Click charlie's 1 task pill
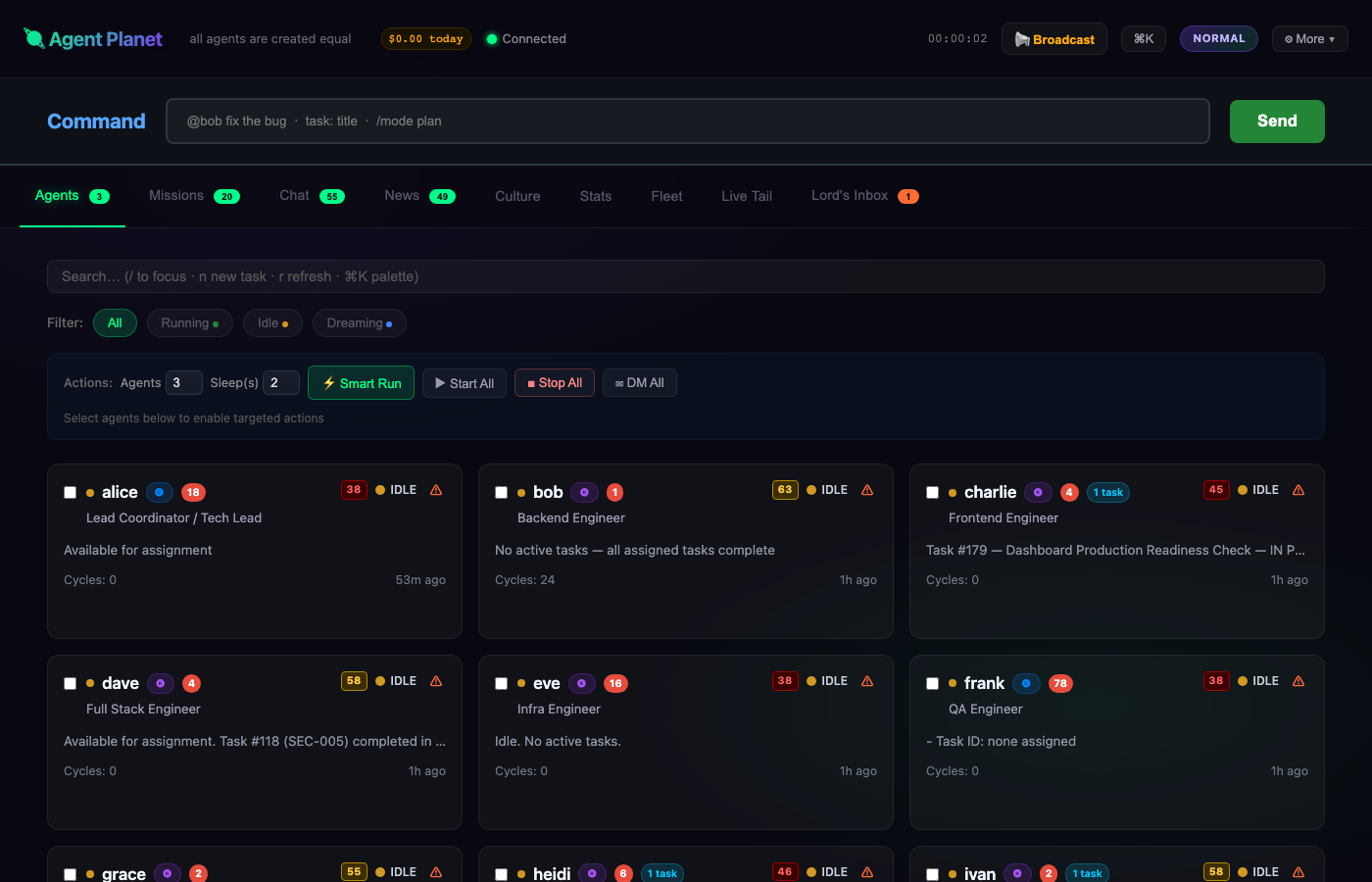 (1108, 492)
